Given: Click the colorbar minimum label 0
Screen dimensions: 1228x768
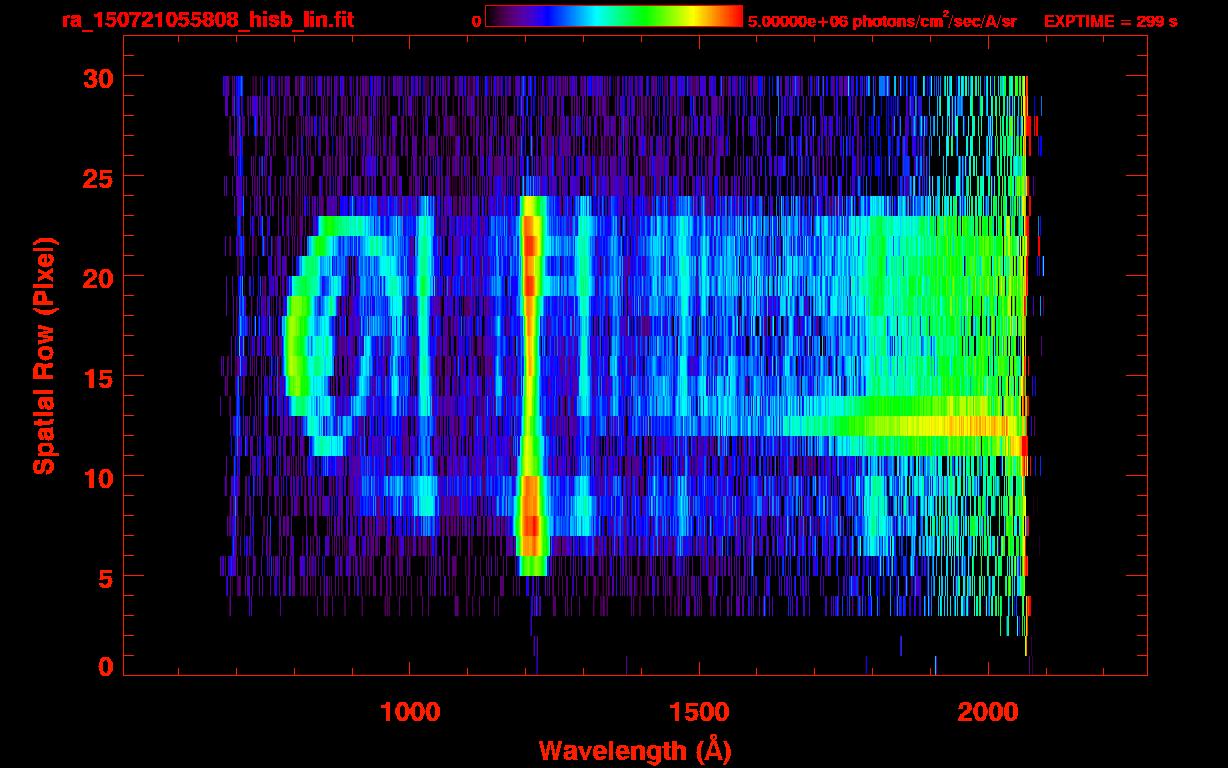Looking at the screenshot, I should (x=476, y=21).
